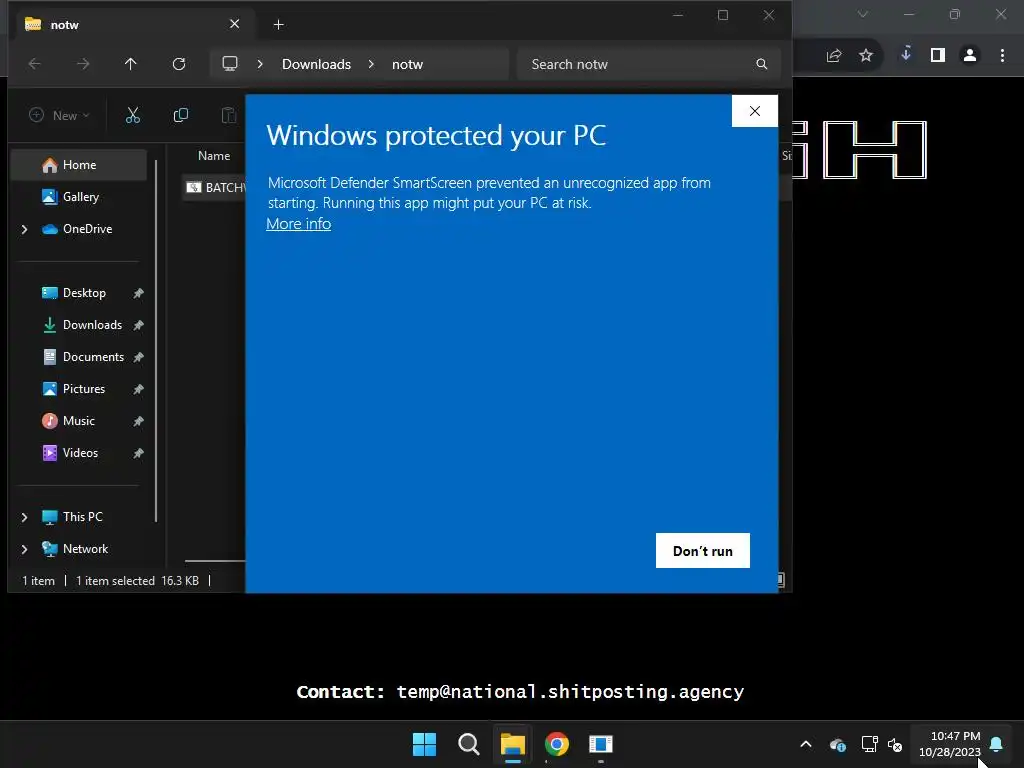Open Home in the navigation pane
The width and height of the screenshot is (1024, 768).
tap(79, 165)
